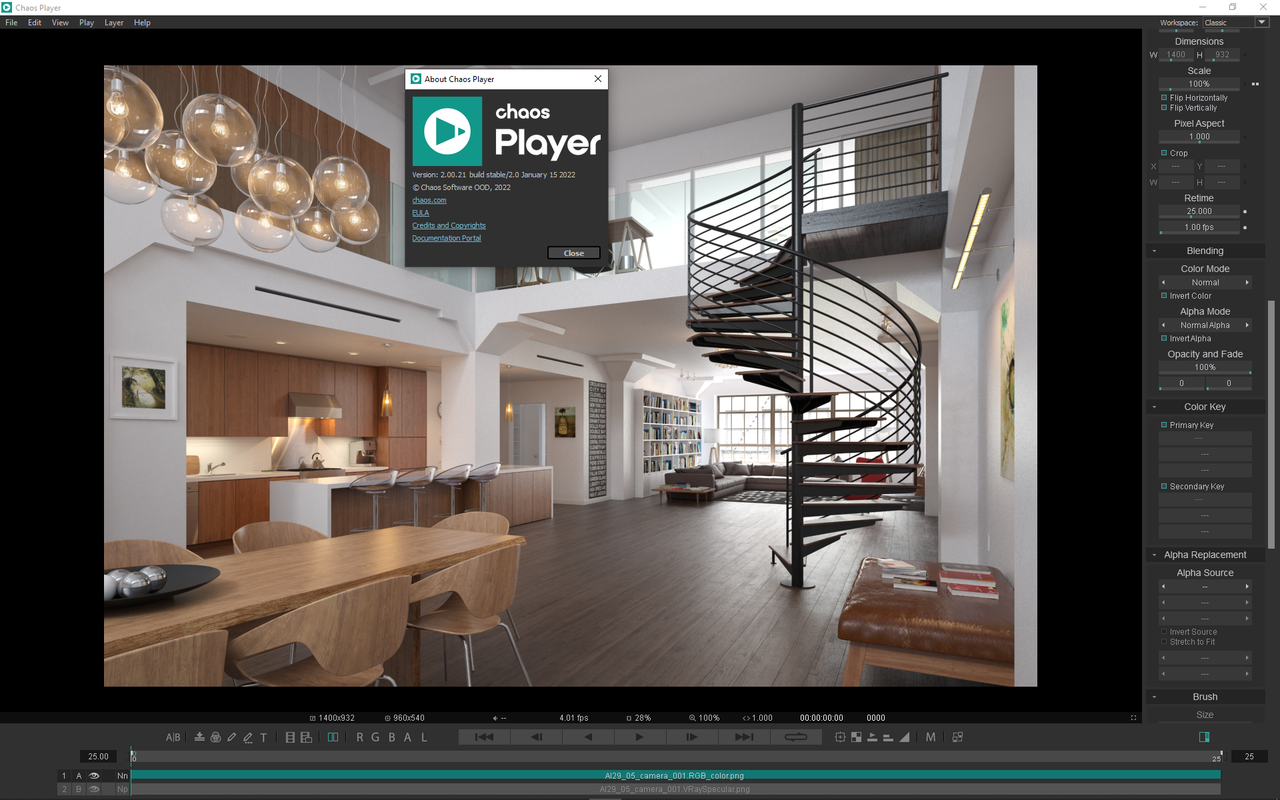Toggle loop playback mode

coord(796,737)
